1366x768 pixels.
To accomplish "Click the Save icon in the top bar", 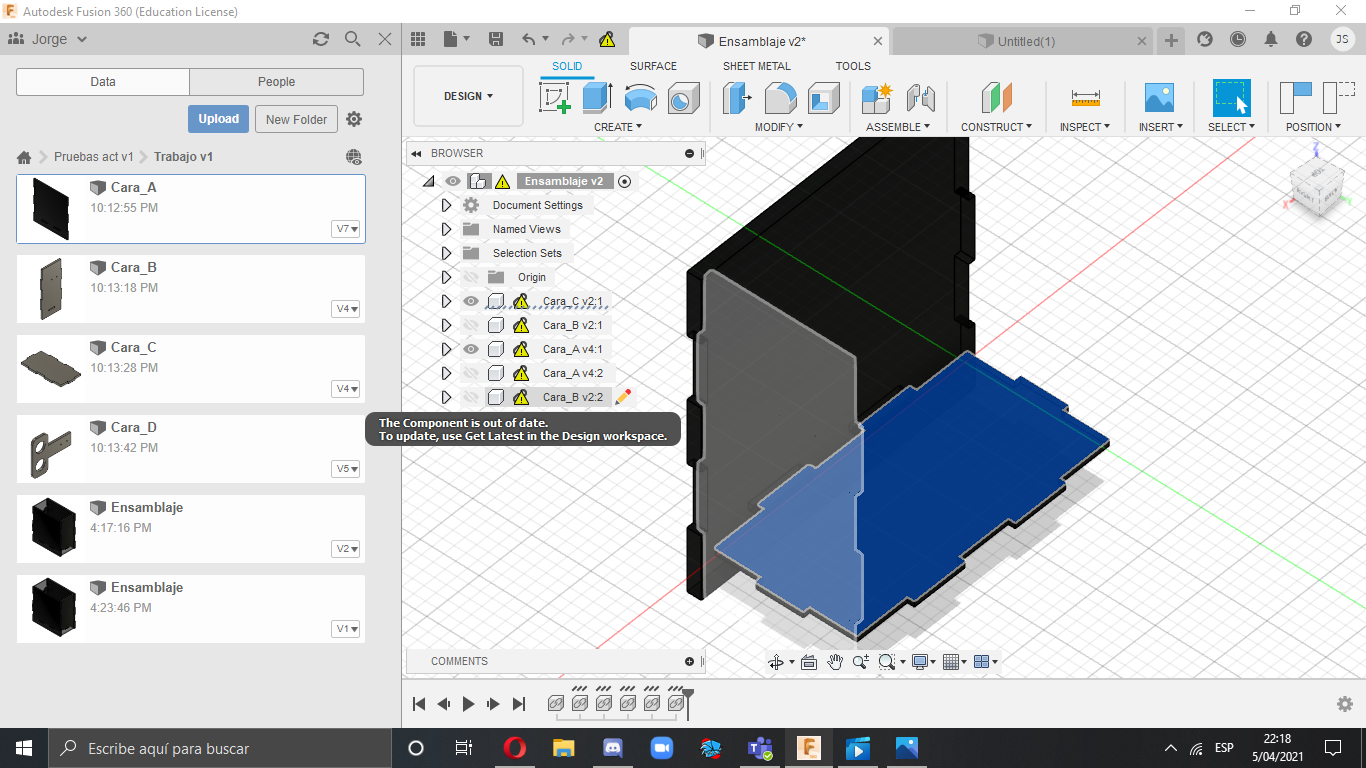I will [495, 39].
